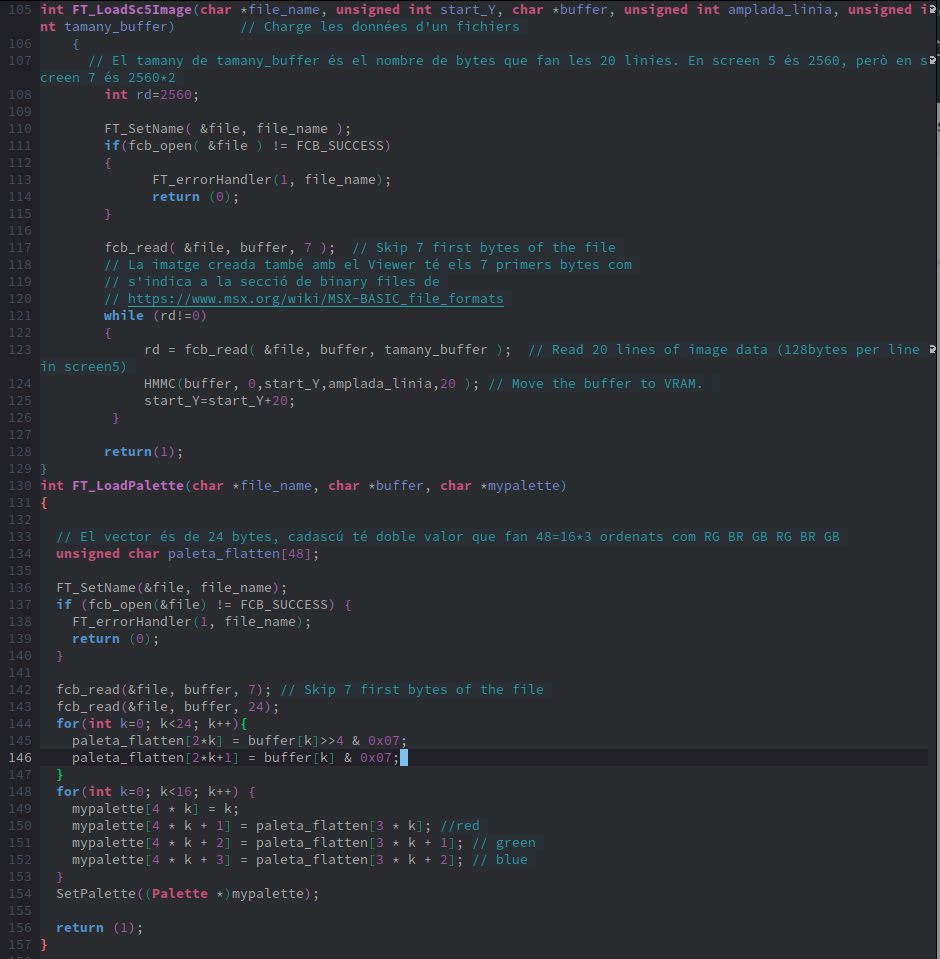The height and width of the screenshot is (959, 940).
Task: Click 'return(1);' on line 128
Action: coord(143,451)
